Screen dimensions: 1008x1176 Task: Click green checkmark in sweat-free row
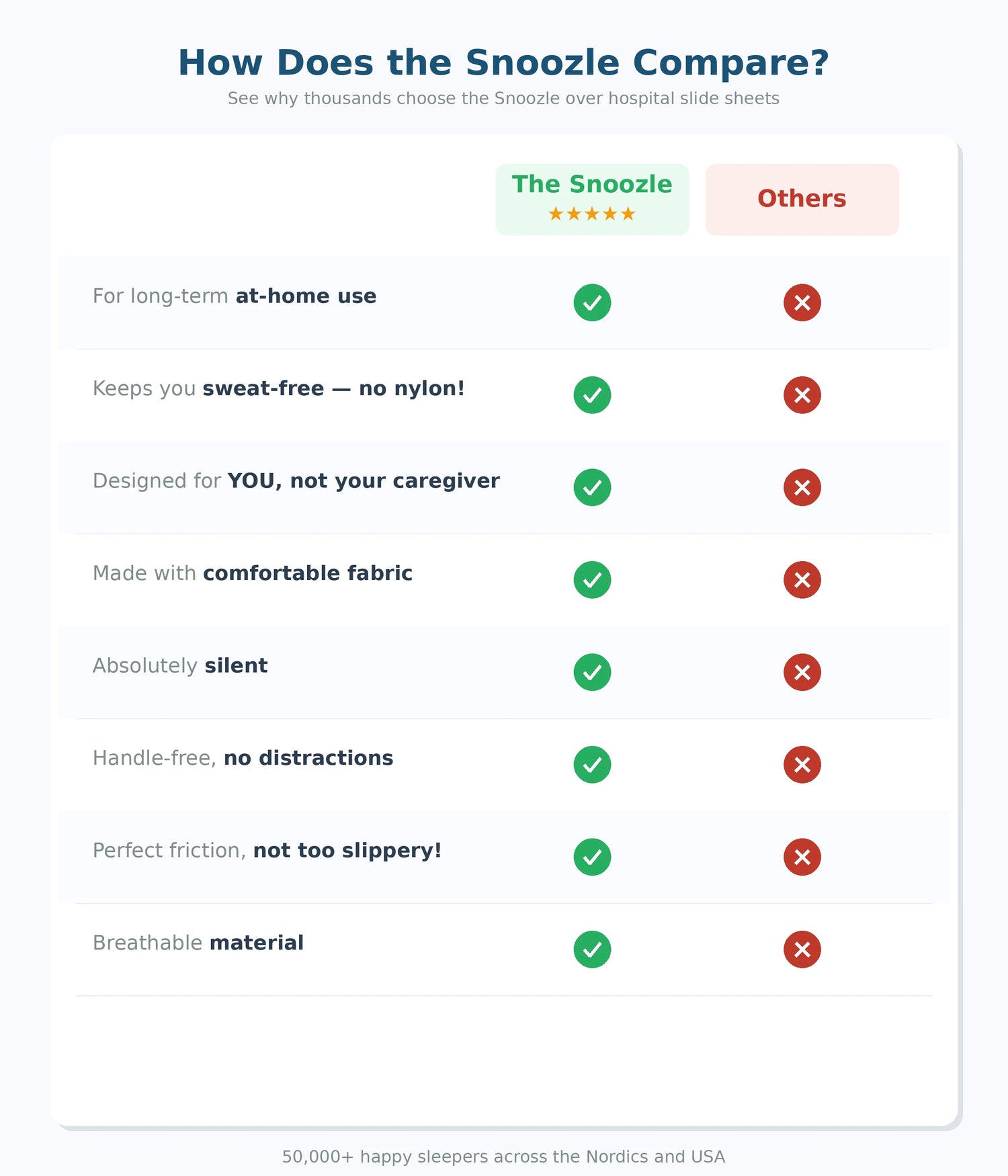pos(592,395)
